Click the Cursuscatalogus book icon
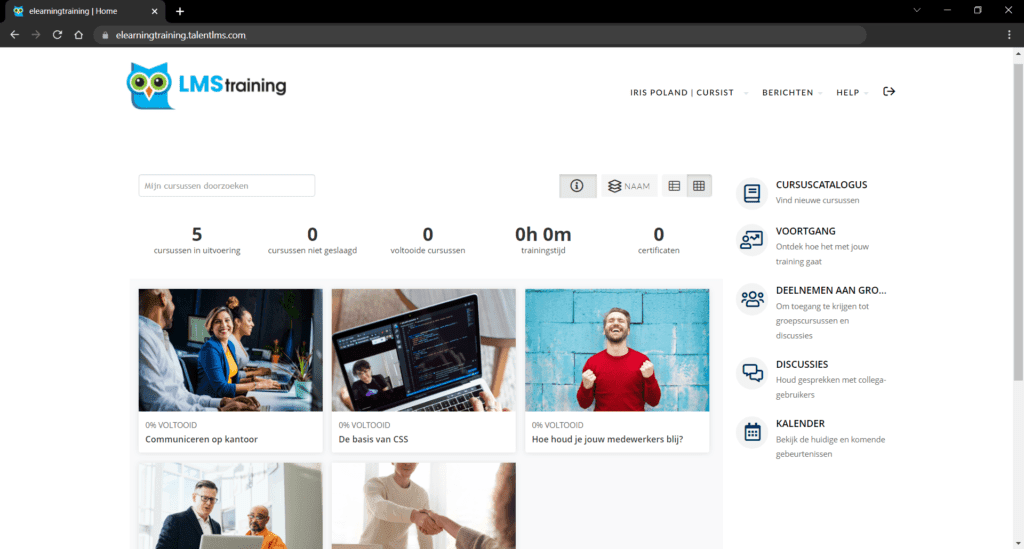Viewport: 1024px width, 549px height. click(x=752, y=193)
